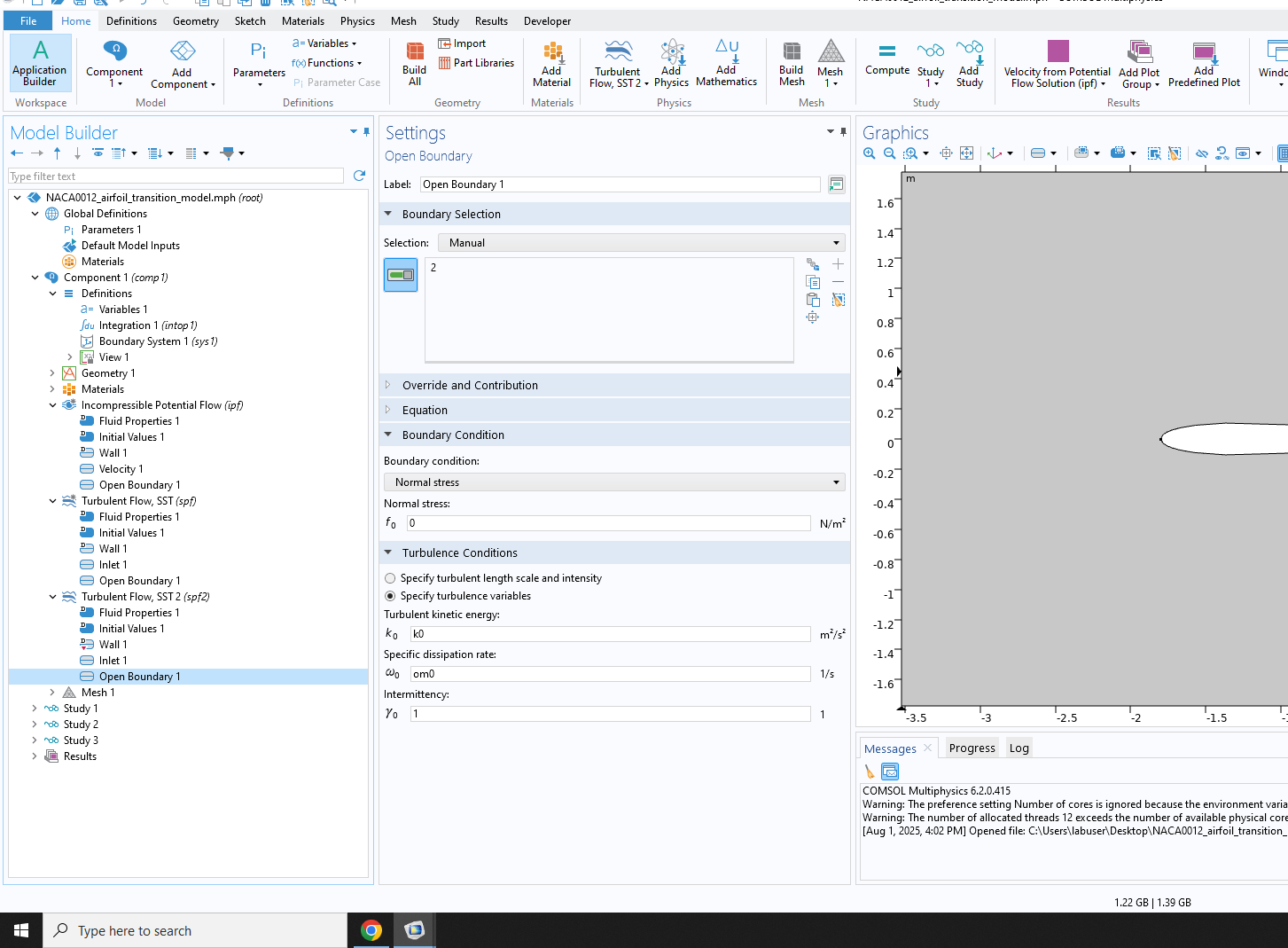Open the Boundary condition Normal stress dropdown

pos(613,482)
